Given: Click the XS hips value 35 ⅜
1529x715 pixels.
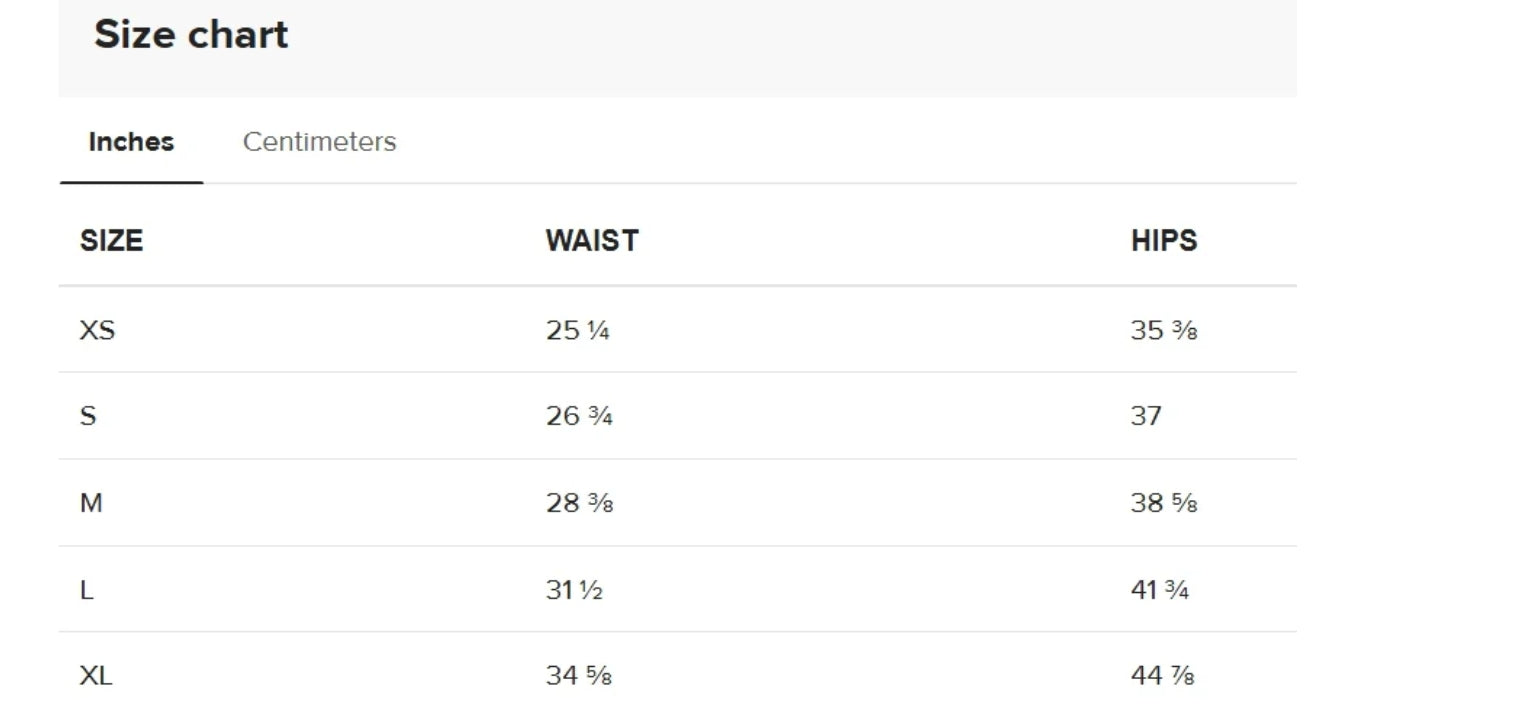Looking at the screenshot, I should [1164, 330].
